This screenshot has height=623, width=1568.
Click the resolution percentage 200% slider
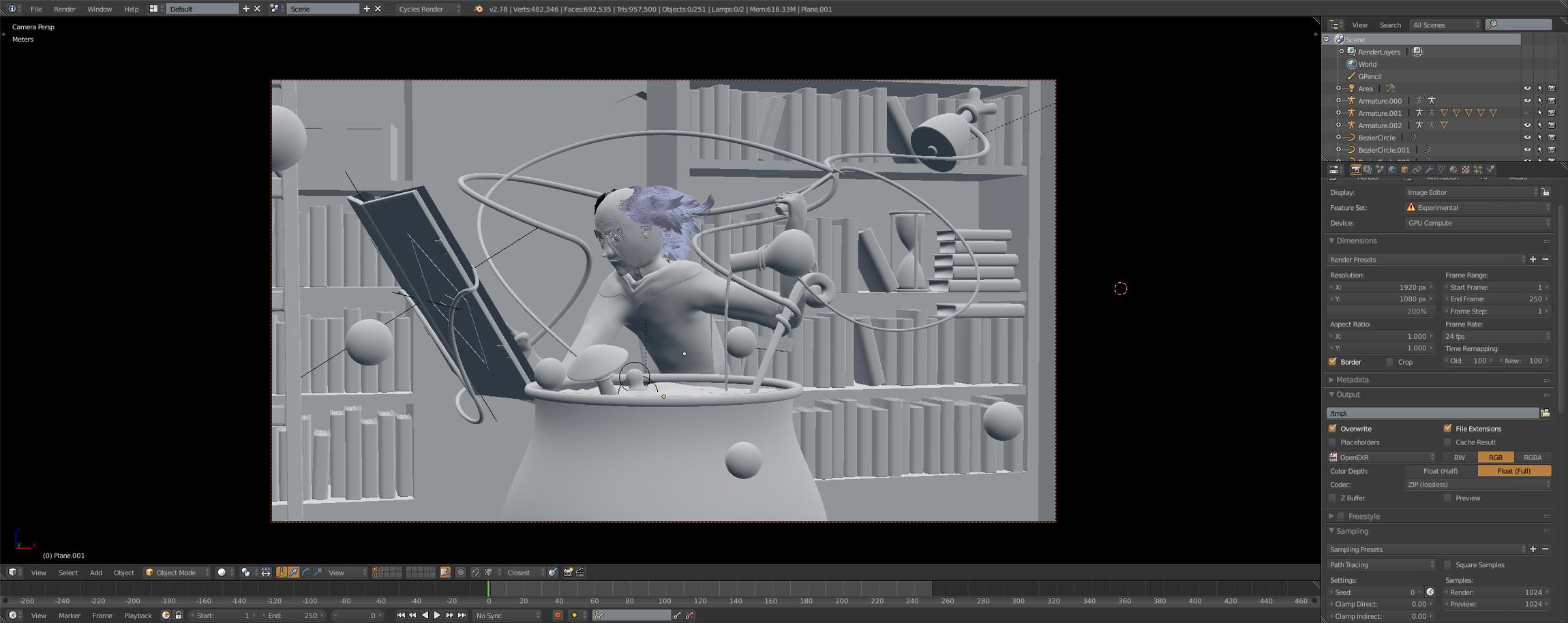[1381, 311]
